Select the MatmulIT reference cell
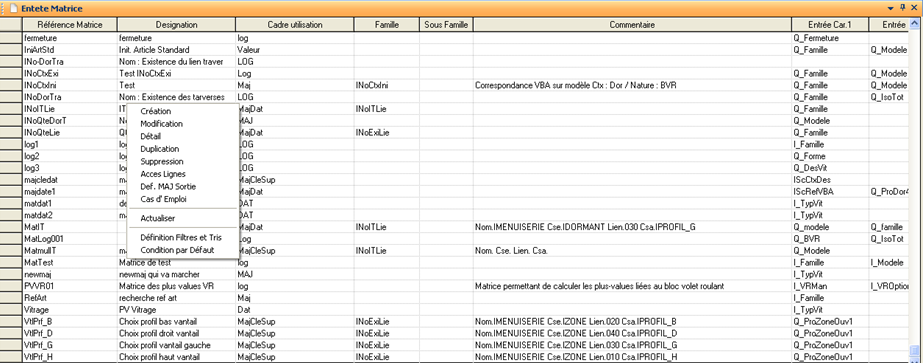The image size is (923, 363). [70, 251]
